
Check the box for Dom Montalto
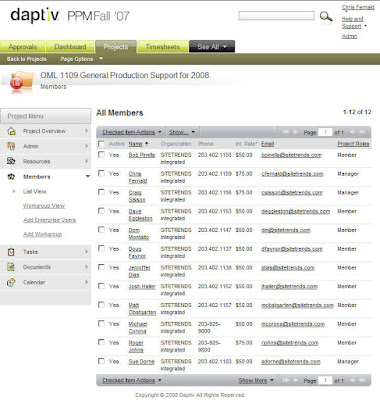pyautogui.click(x=101, y=229)
